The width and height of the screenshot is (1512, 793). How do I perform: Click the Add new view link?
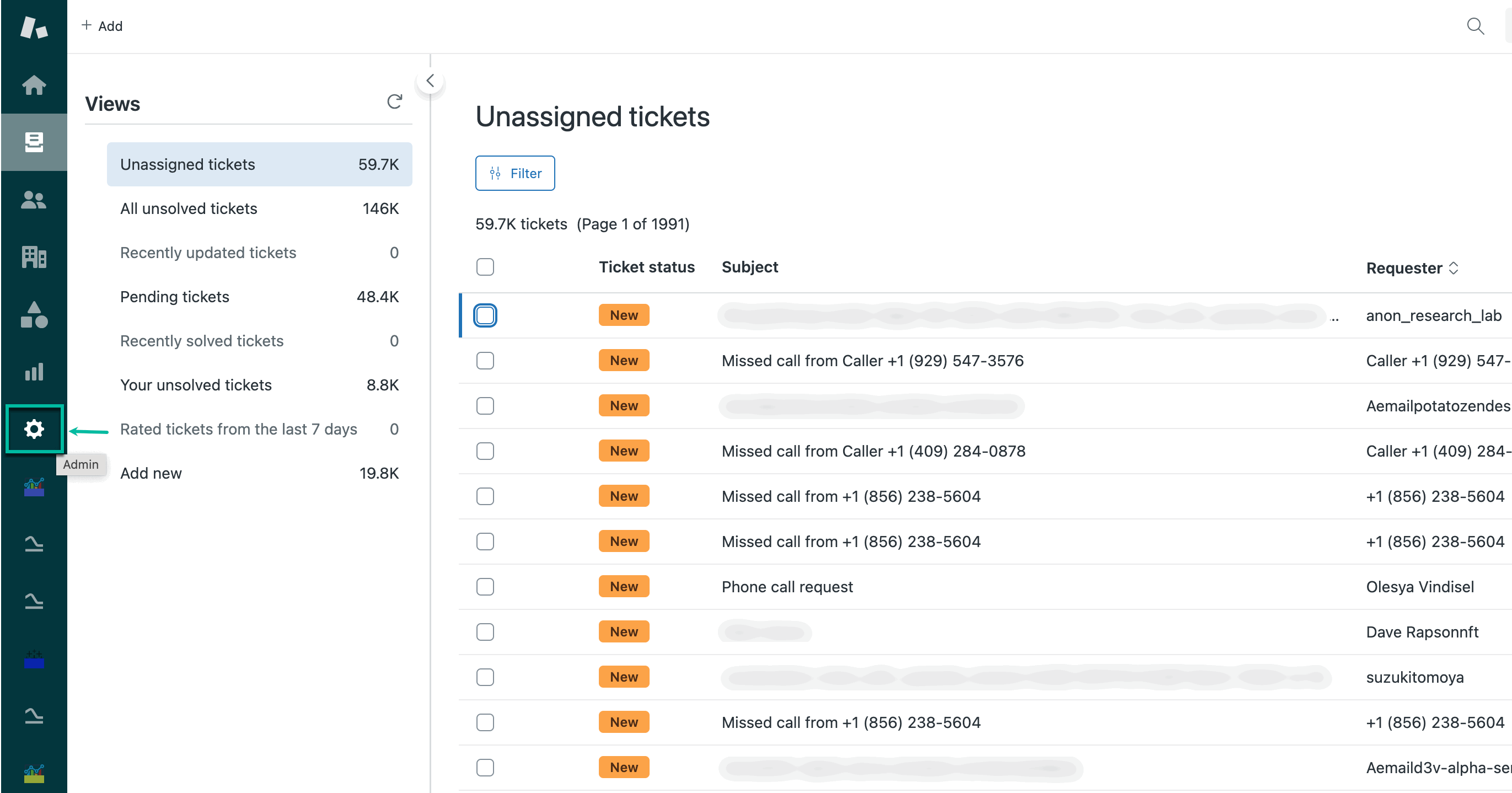151,473
